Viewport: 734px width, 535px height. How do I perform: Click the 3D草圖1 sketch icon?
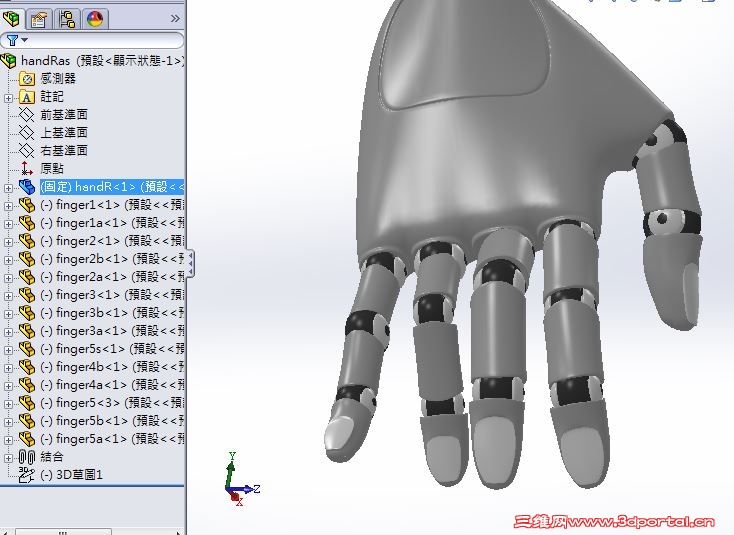click(x=27, y=475)
